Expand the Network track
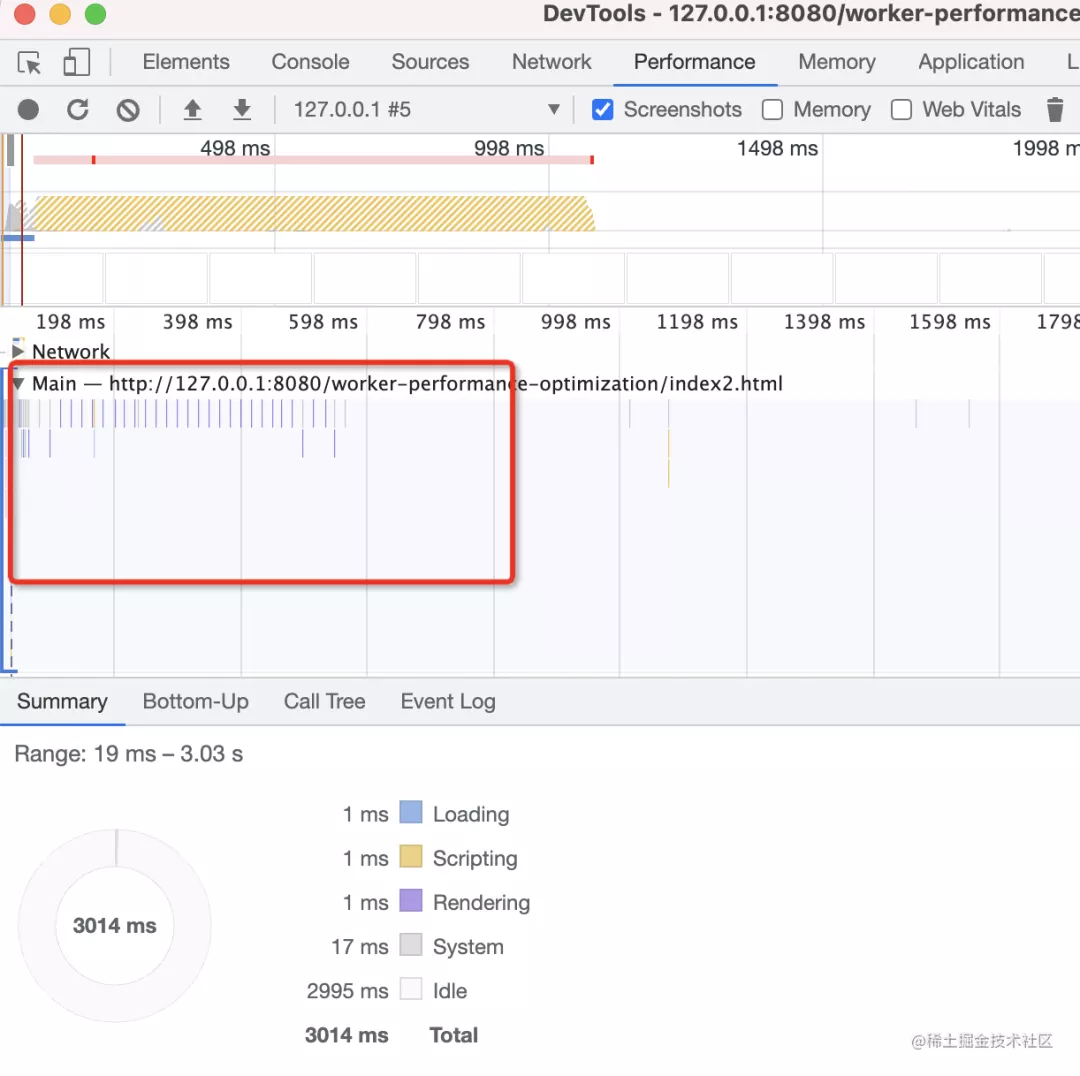This screenshot has width=1080, height=1076. pyautogui.click(x=18, y=351)
